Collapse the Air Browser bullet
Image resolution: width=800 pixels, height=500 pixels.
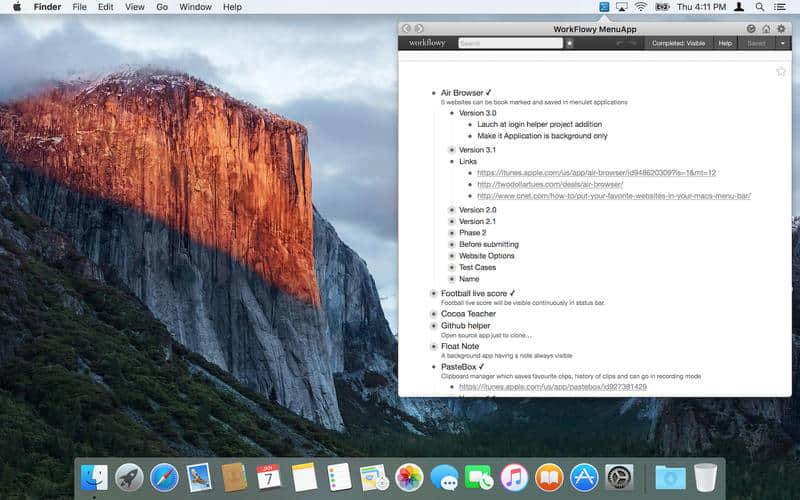434,93
